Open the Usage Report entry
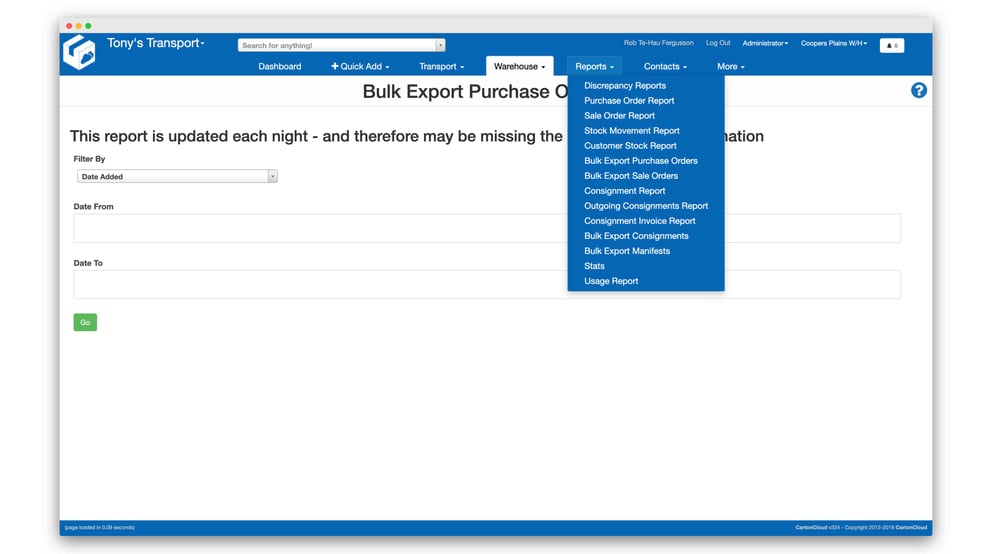Screen dimensions: 992x554 click(x=611, y=281)
